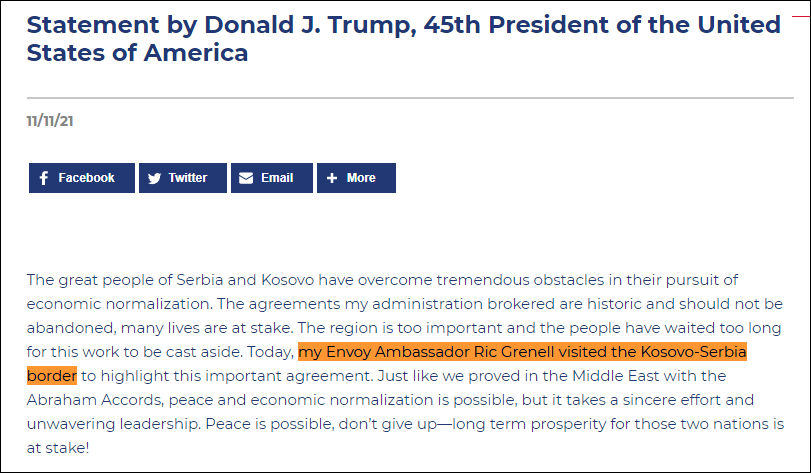Screen dimensions: 811x473
Task: Open the More sharing options button
Action: point(356,178)
